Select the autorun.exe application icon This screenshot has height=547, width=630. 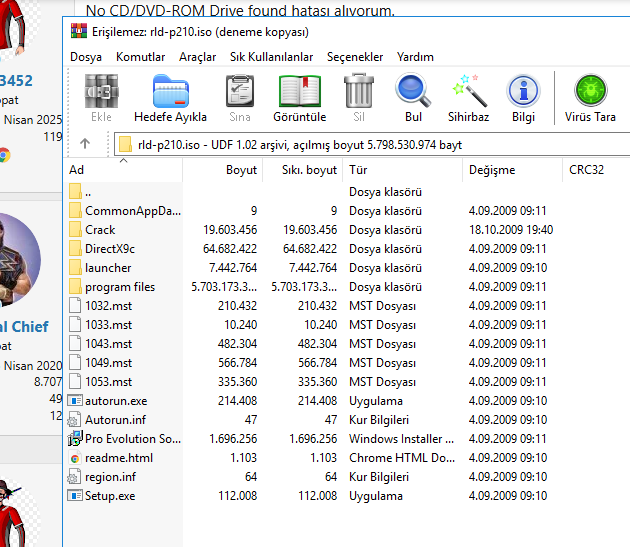coord(75,401)
